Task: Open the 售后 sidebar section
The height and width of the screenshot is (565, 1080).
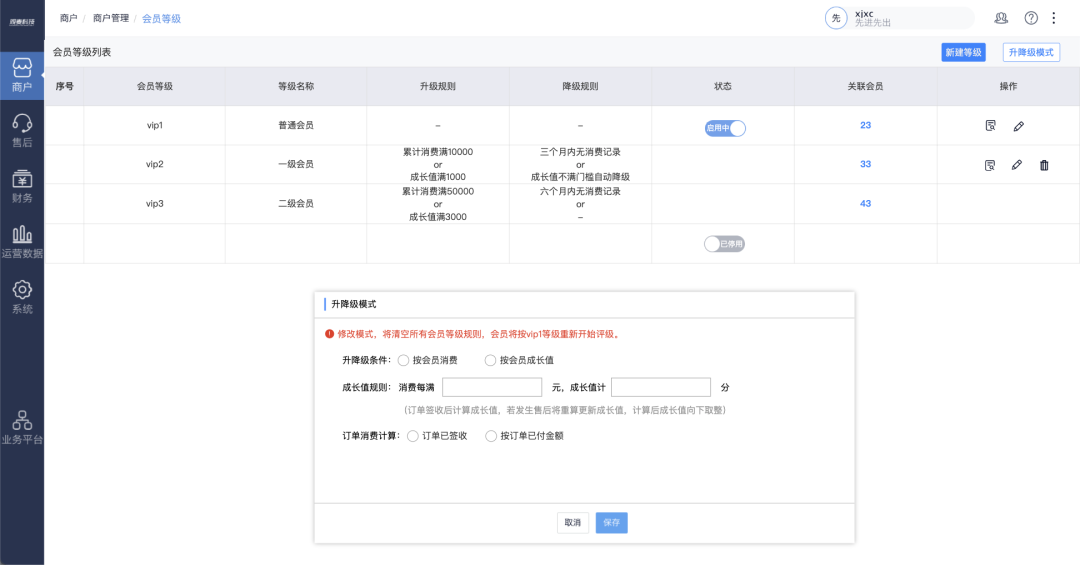Action: point(22,131)
